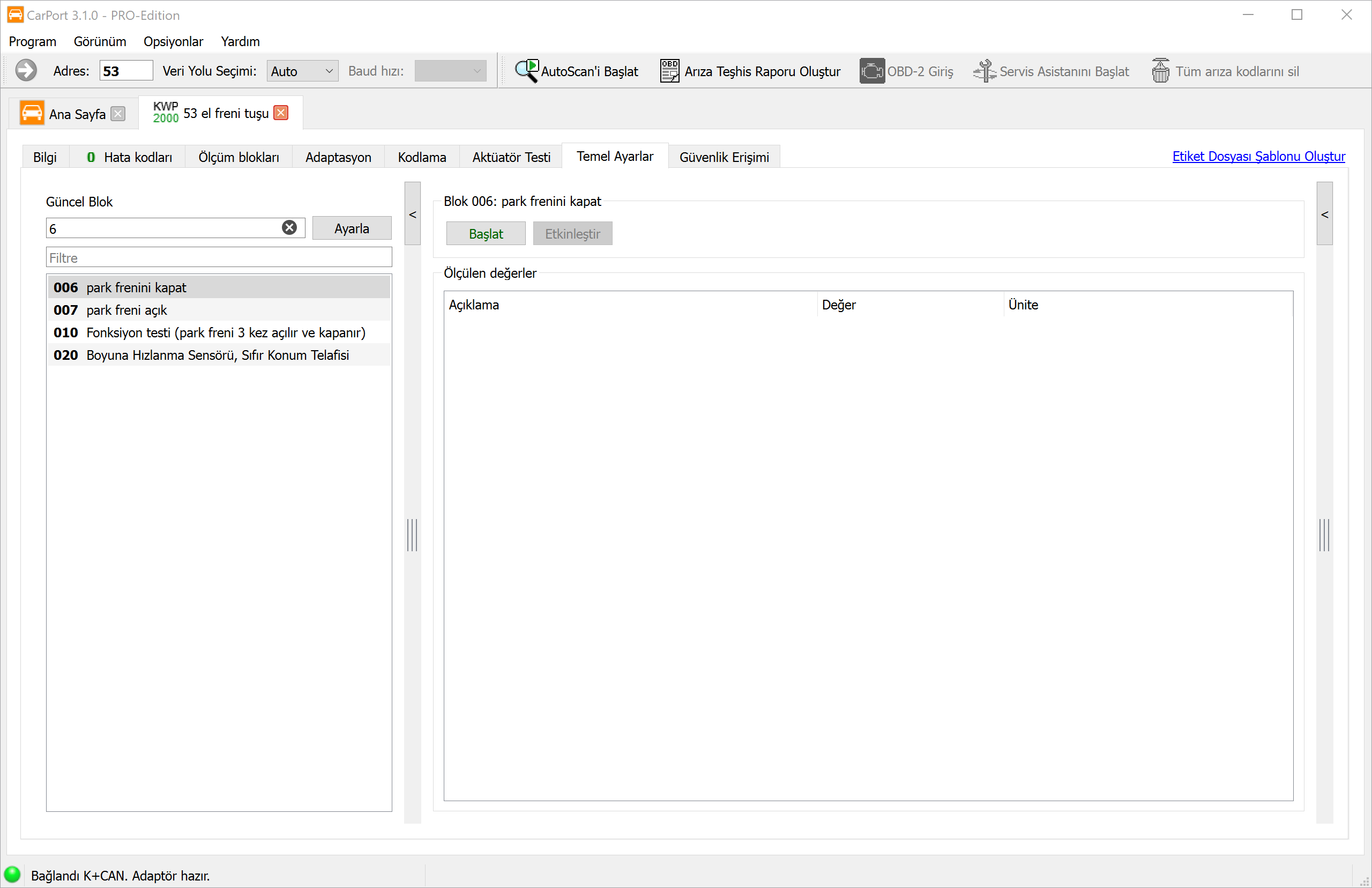Click the Etkinleştir button
The width and height of the screenshot is (1372, 888).
tap(573, 234)
